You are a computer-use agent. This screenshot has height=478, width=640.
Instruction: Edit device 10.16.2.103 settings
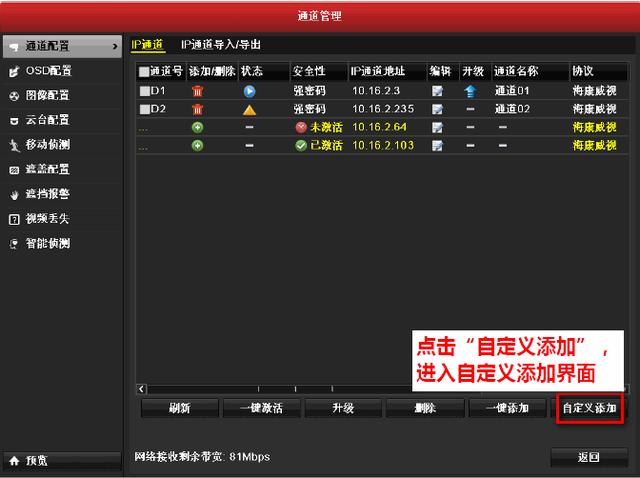point(438,145)
